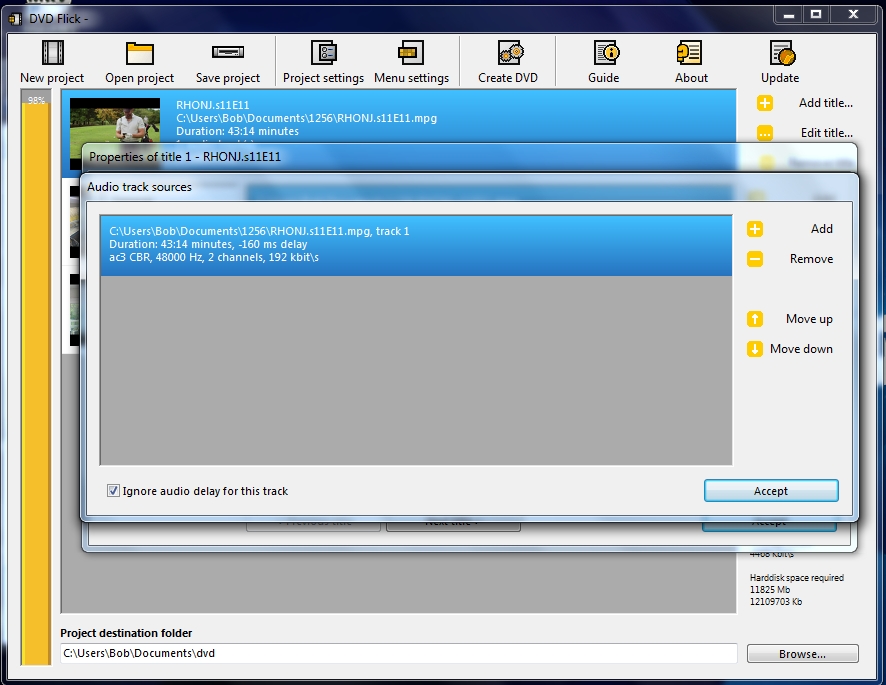Open Project settings icon in toolbar
The width and height of the screenshot is (886, 685).
tap(324, 53)
